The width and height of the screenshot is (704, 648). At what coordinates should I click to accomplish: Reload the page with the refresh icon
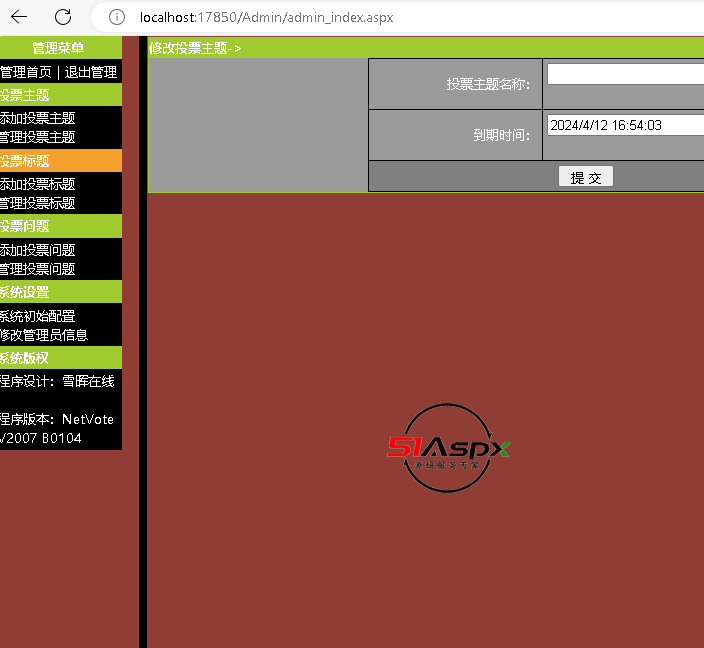click(62, 17)
